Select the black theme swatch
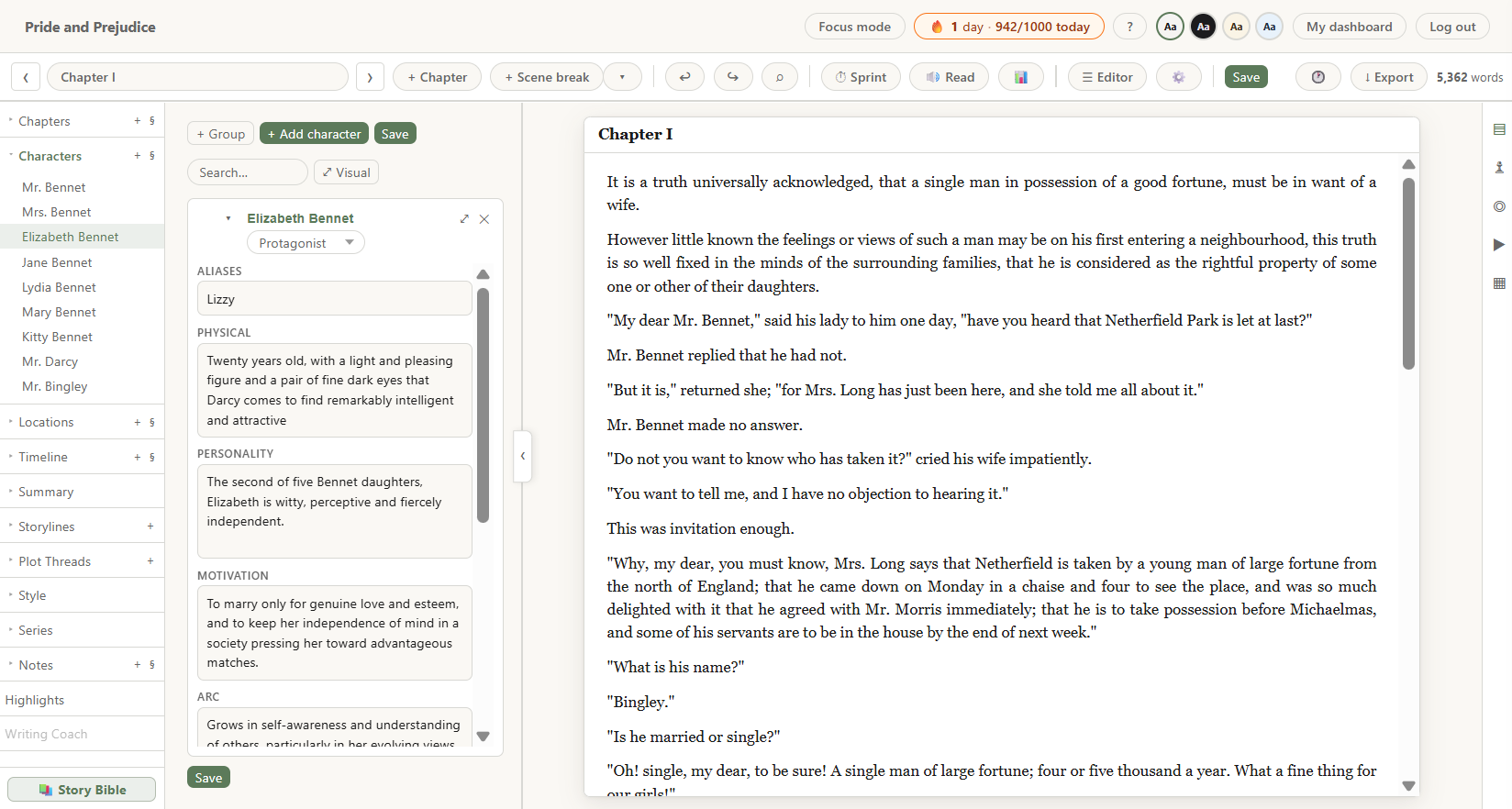The height and width of the screenshot is (809, 1512). pos(1203,27)
